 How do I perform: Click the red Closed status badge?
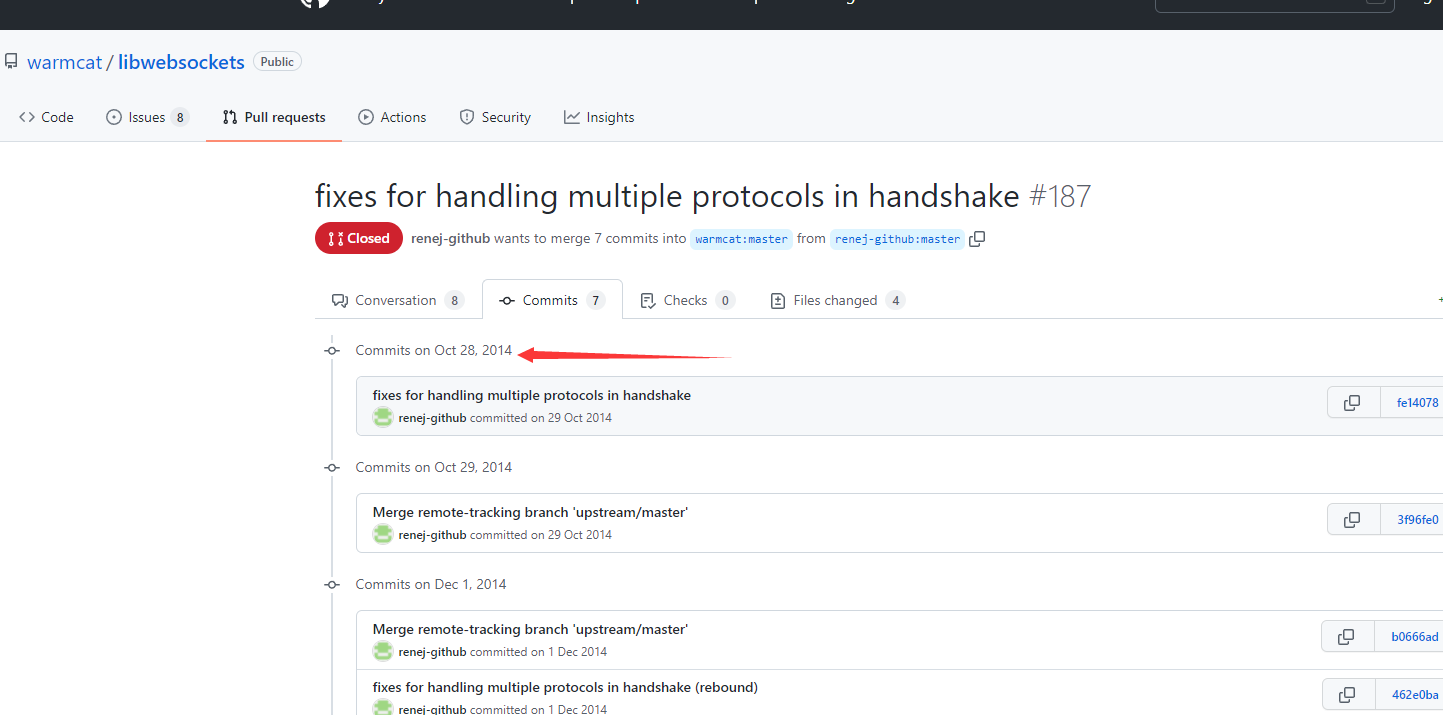(359, 238)
